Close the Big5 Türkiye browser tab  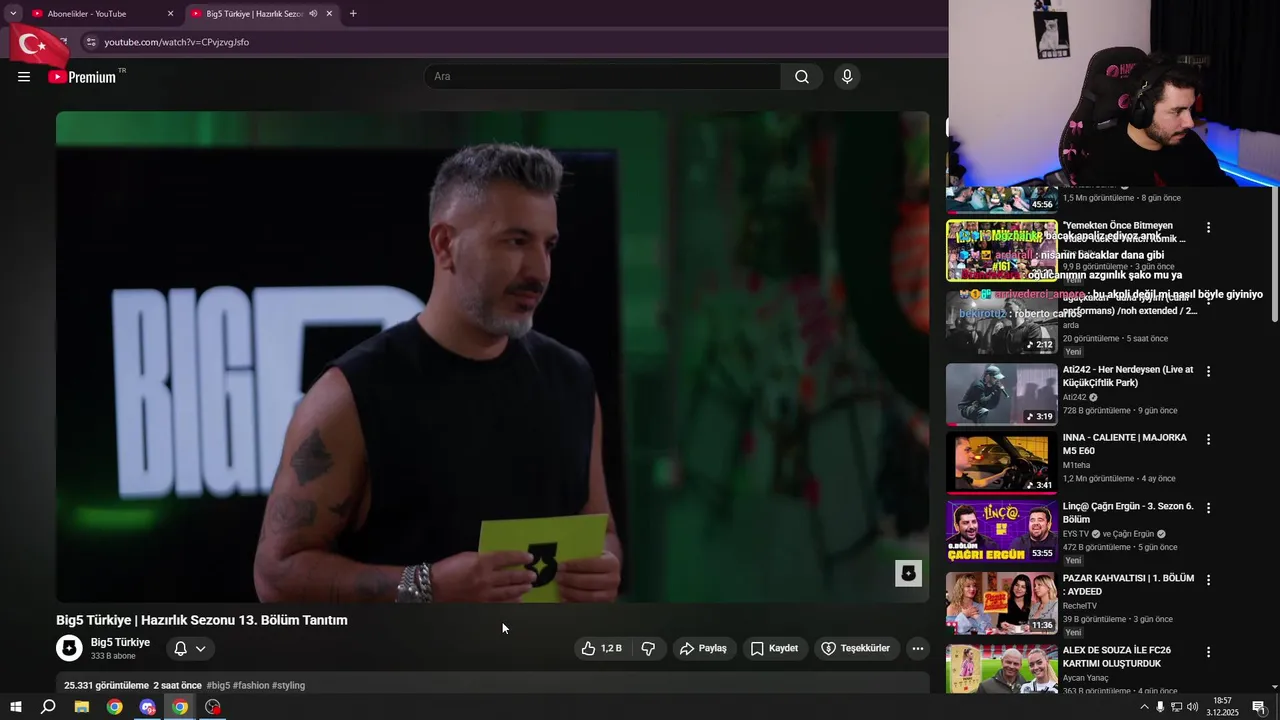(329, 14)
